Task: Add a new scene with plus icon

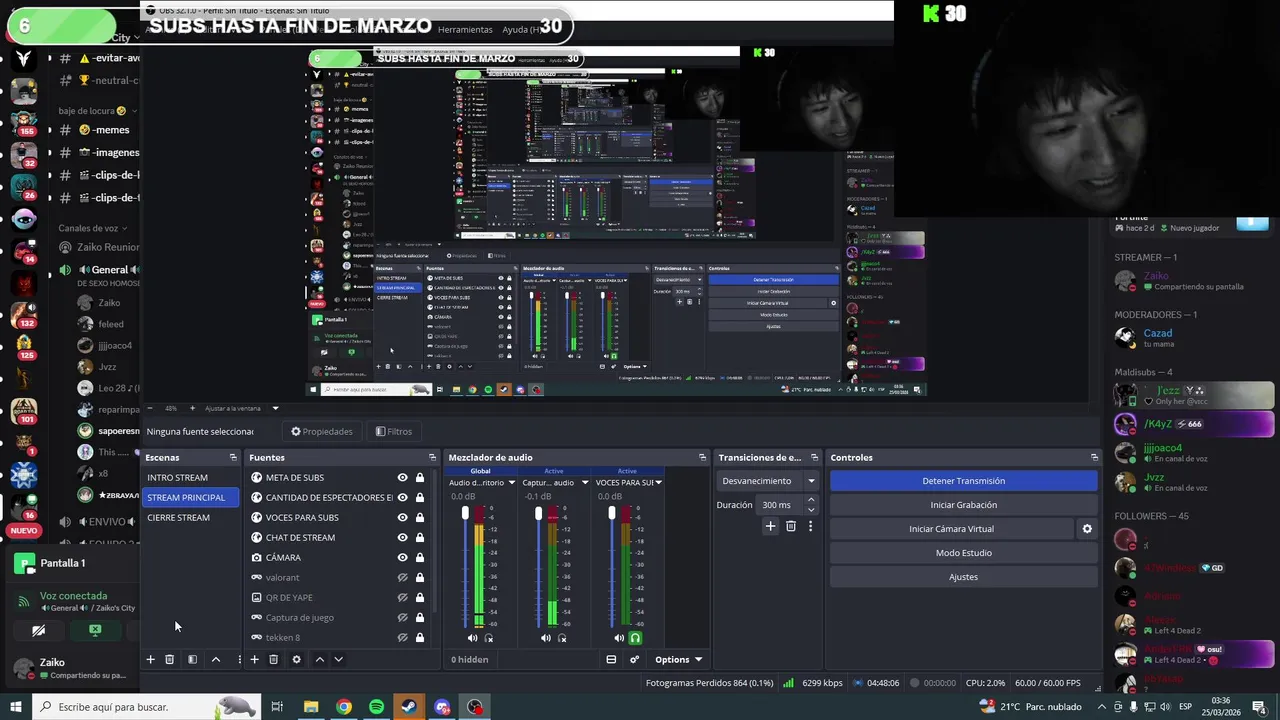Action: (151, 659)
